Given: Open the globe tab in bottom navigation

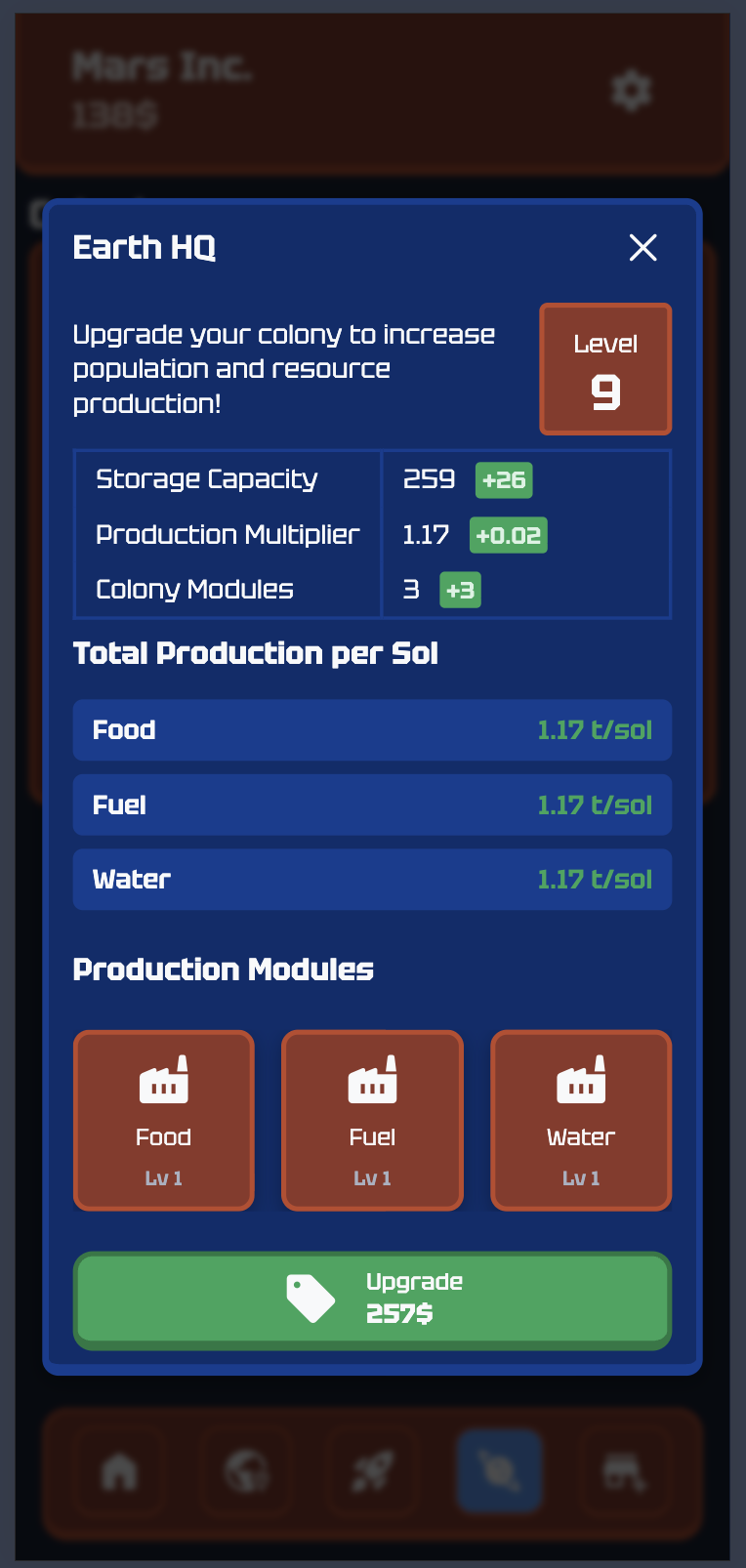Looking at the screenshot, I should tap(246, 1471).
